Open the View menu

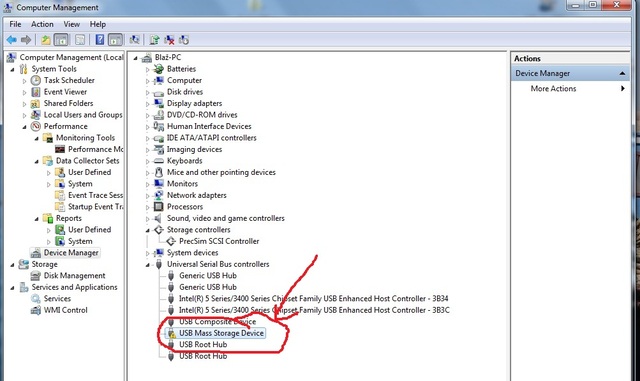point(71,24)
